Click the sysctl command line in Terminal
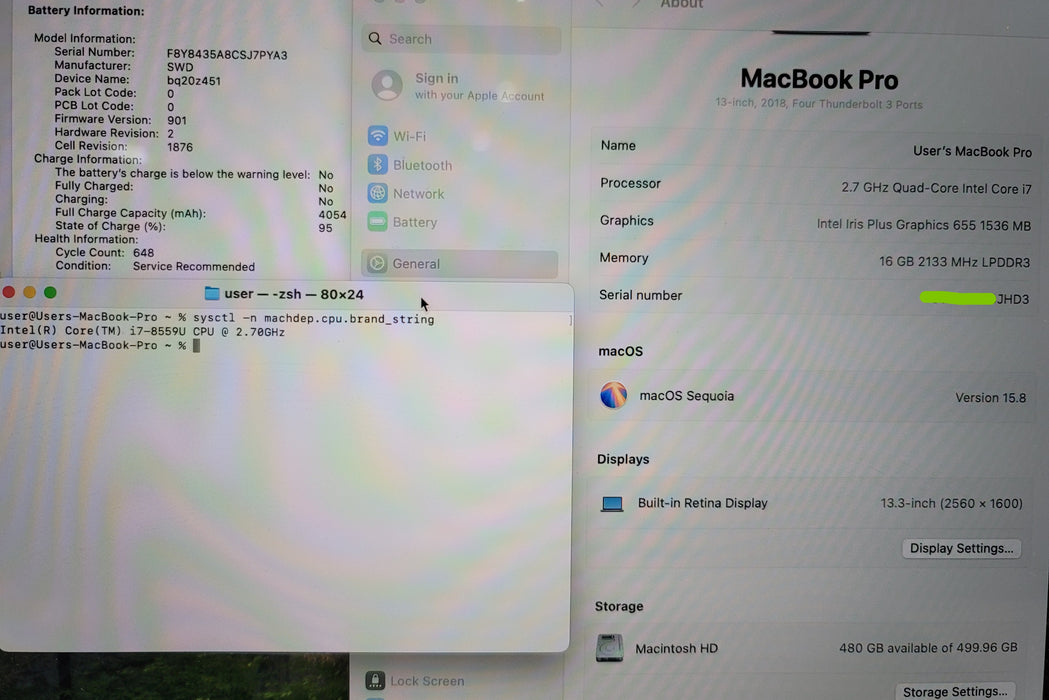The height and width of the screenshot is (700, 1049). pos(217,319)
